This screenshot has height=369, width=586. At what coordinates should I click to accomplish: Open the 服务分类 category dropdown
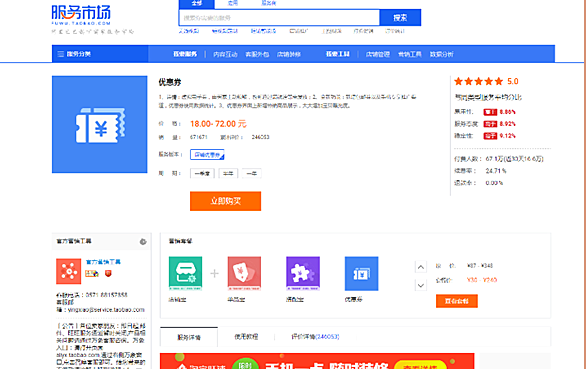tap(100, 54)
